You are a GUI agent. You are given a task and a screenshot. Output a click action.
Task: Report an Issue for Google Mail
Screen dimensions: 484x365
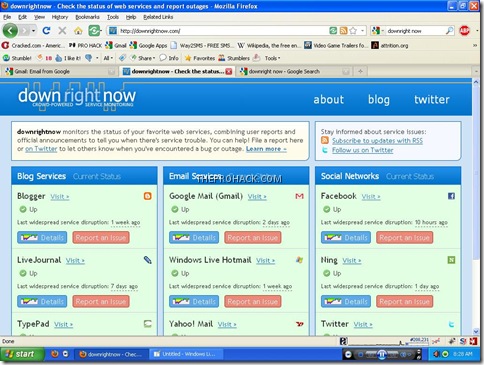(x=253, y=238)
